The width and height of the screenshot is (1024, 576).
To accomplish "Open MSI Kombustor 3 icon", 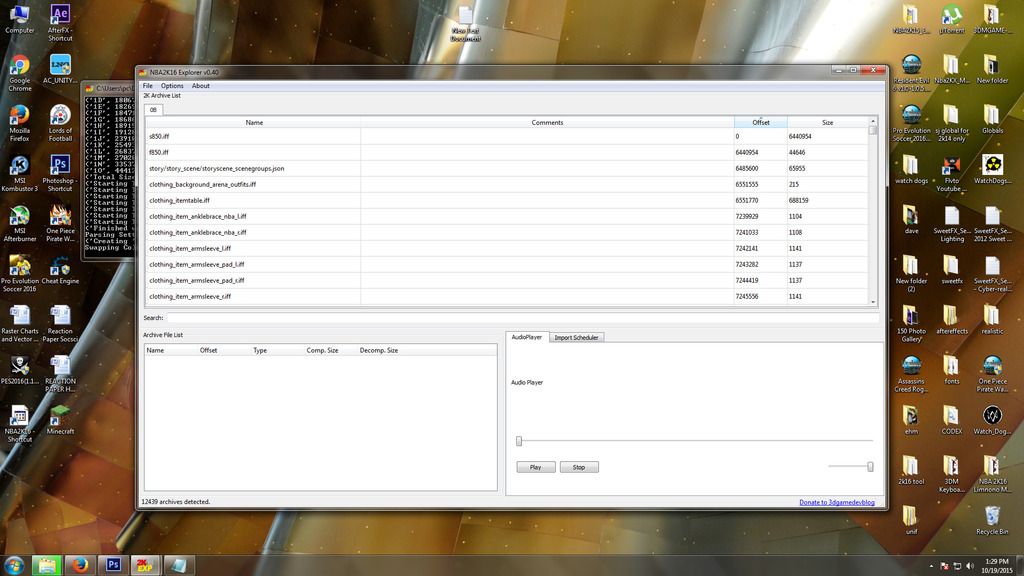I will (x=20, y=174).
